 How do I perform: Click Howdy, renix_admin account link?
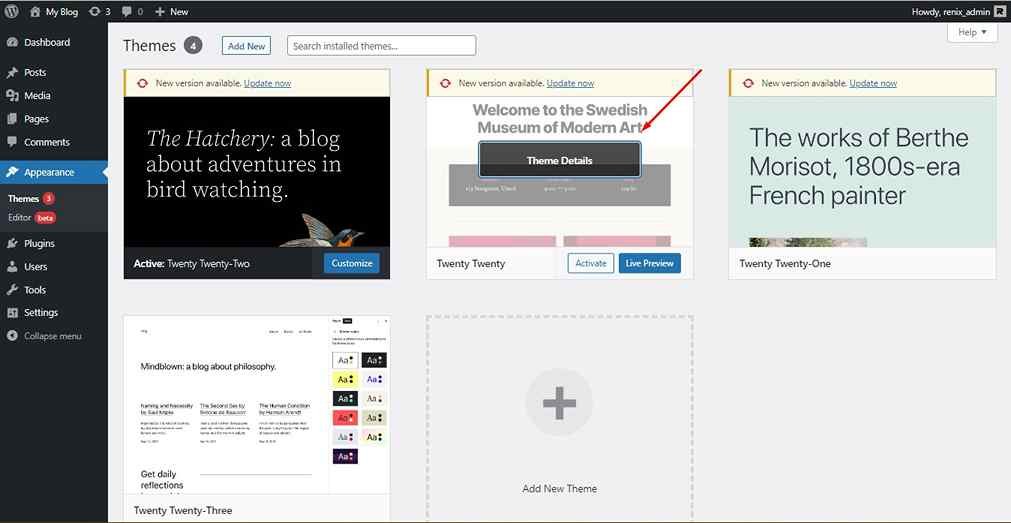click(x=958, y=12)
